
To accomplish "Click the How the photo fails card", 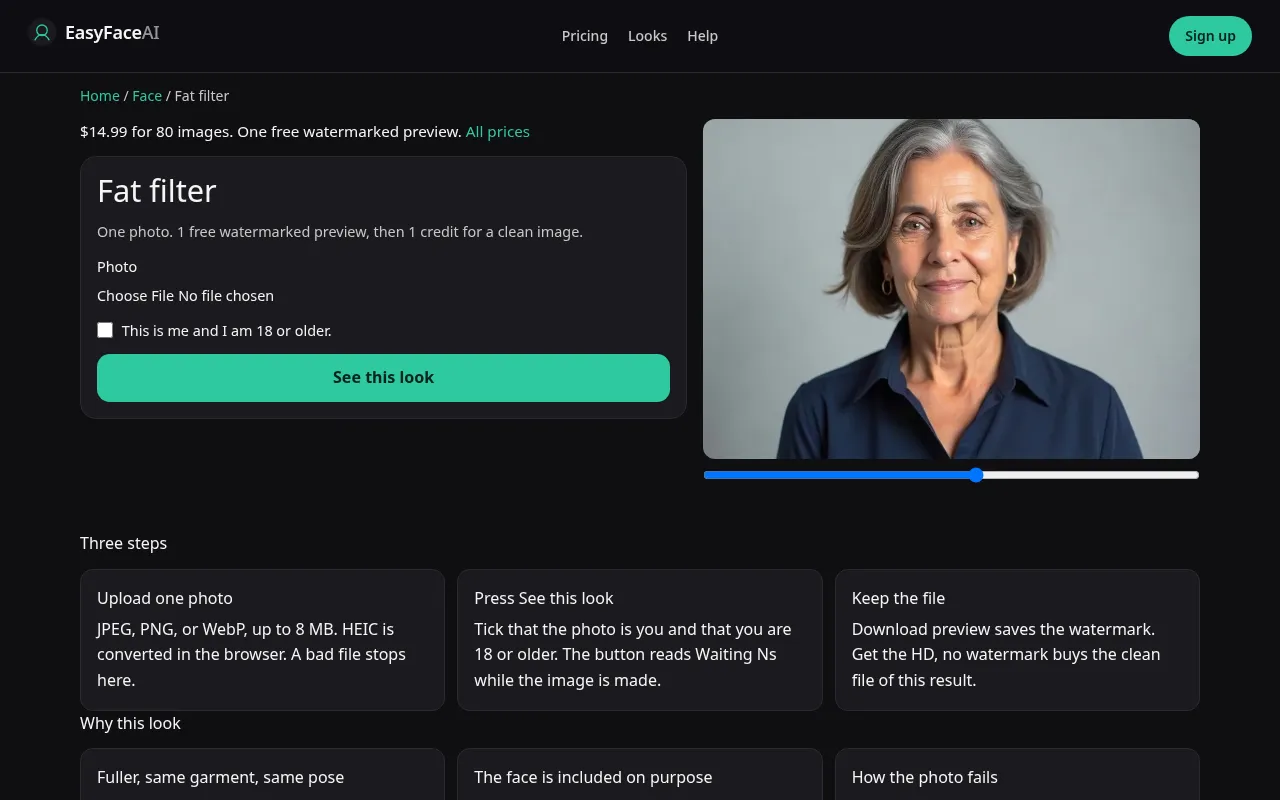I will pos(1017,775).
